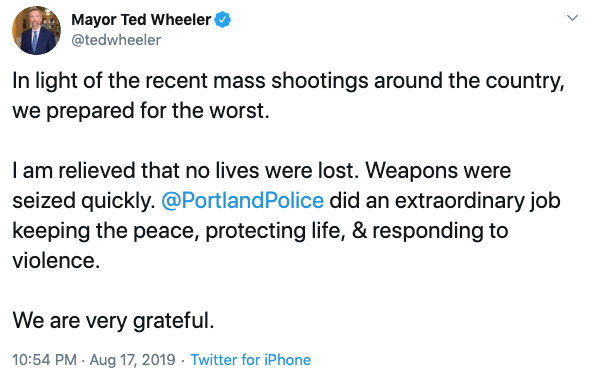
Task: Open the Mayor Ted Wheeler display name
Action: 141,20
